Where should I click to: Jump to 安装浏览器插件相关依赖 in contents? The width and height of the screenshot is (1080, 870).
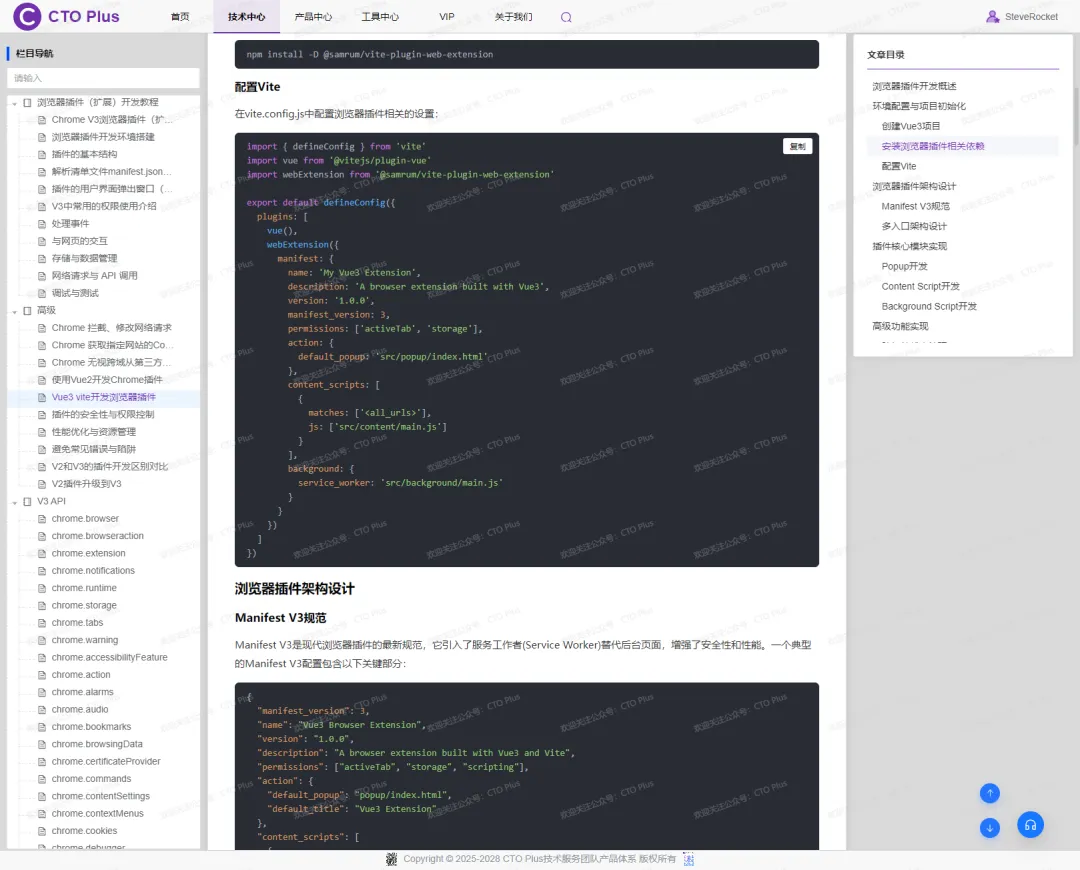(x=933, y=146)
